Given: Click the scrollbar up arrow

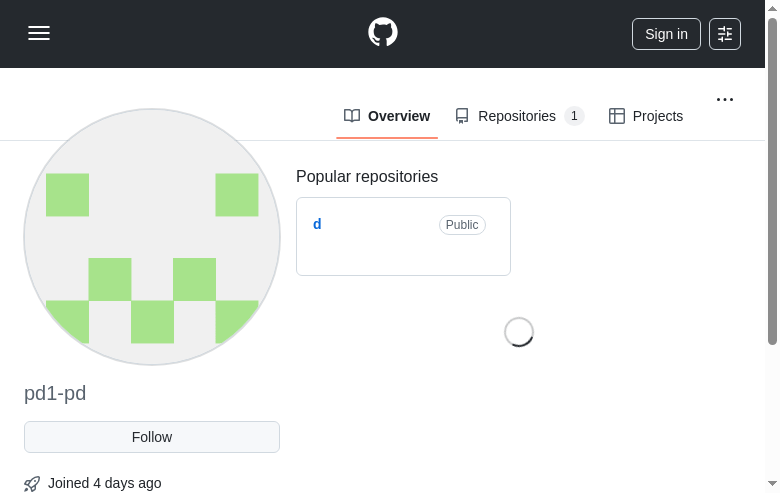Looking at the screenshot, I should coord(772,7).
